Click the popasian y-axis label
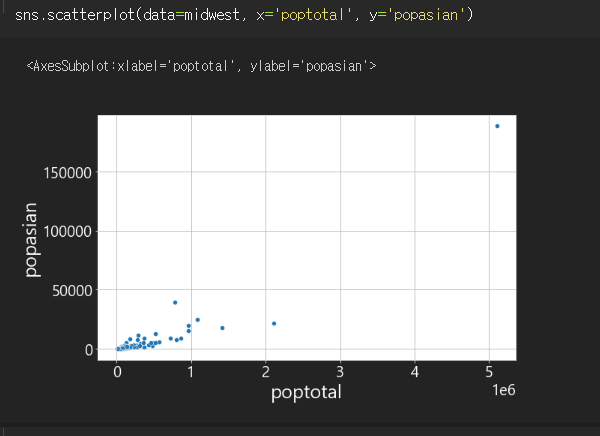Viewport: 600px width, 436px height. pos(30,240)
